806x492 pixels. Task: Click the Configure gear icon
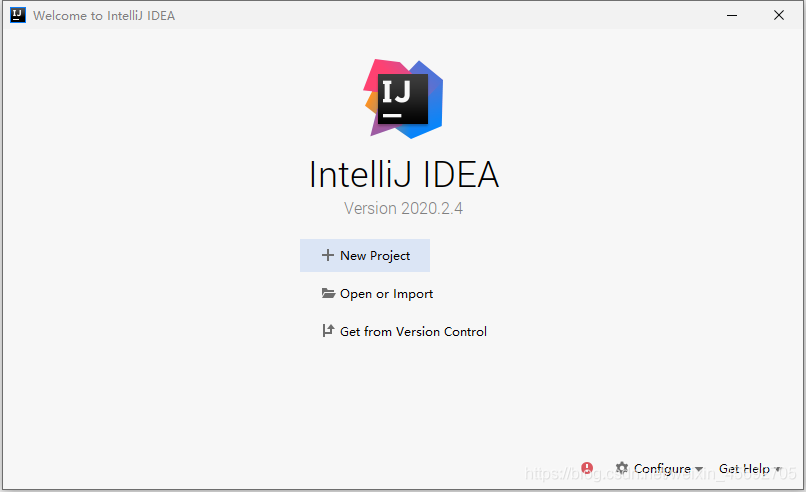[x=622, y=468]
